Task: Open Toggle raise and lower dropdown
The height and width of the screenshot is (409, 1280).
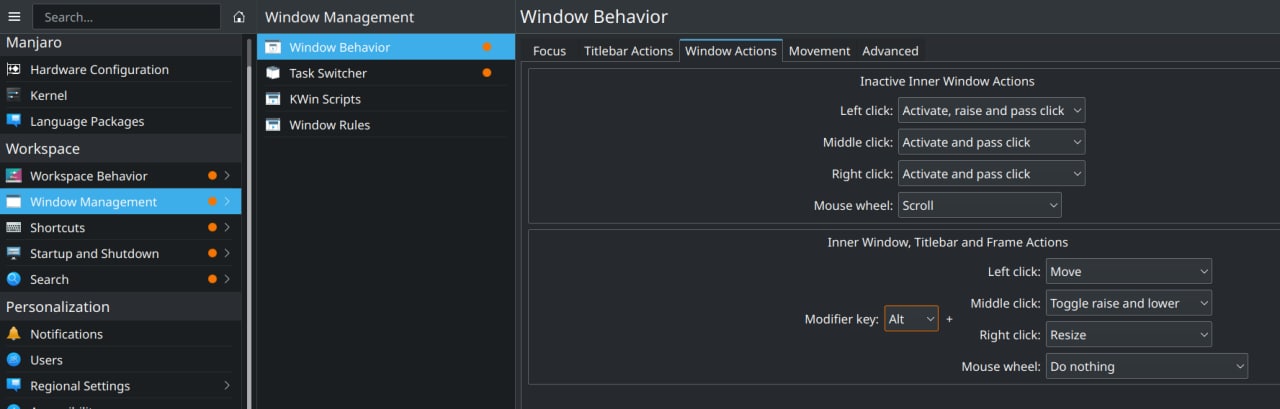Action: [x=1128, y=303]
